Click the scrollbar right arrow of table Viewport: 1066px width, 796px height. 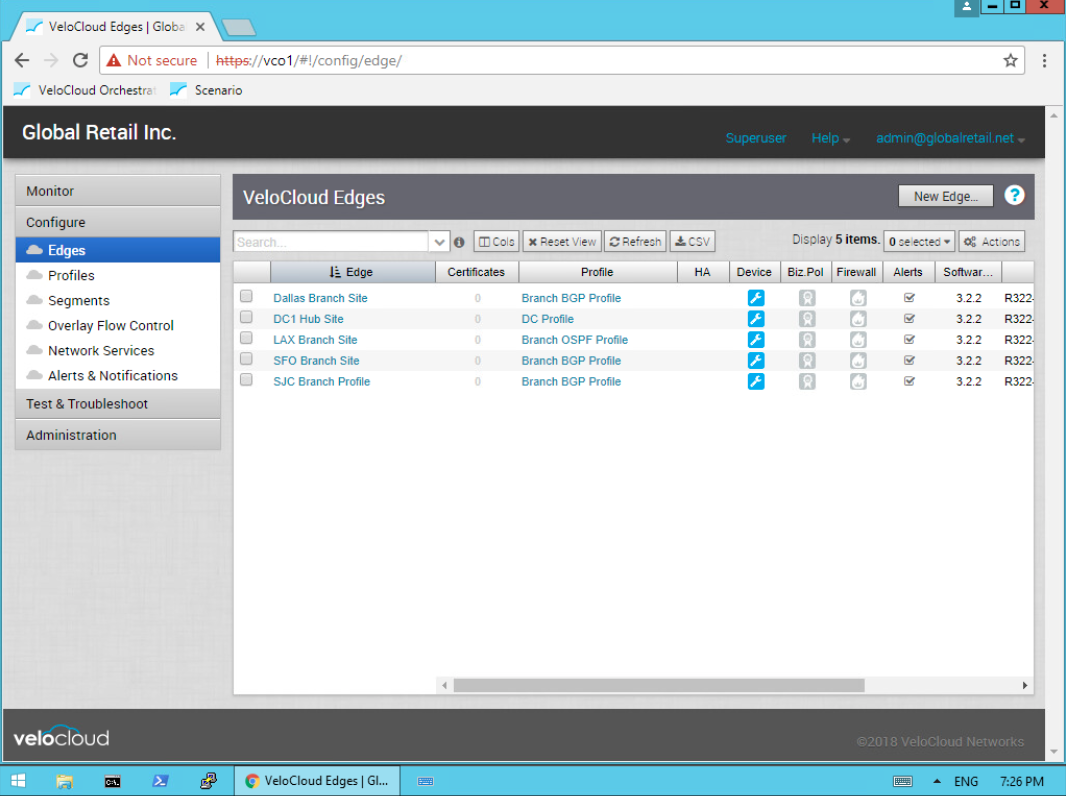click(x=1025, y=685)
